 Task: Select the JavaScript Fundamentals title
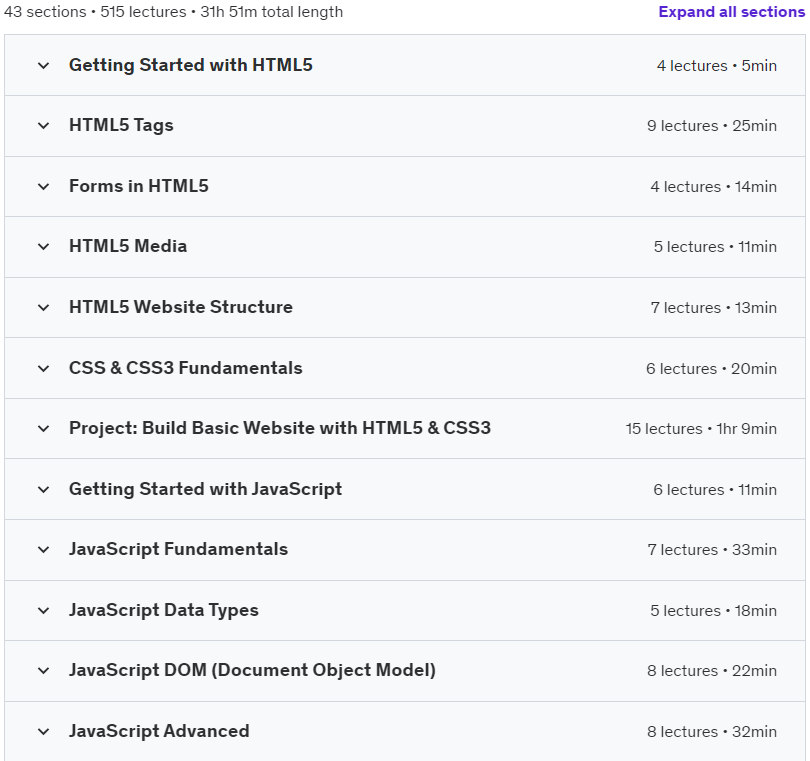tap(179, 549)
